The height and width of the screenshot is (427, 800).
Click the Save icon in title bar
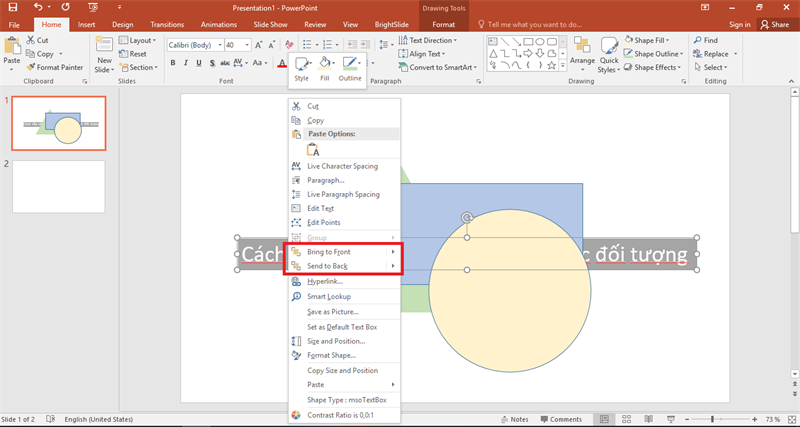pyautogui.click(x=12, y=7)
